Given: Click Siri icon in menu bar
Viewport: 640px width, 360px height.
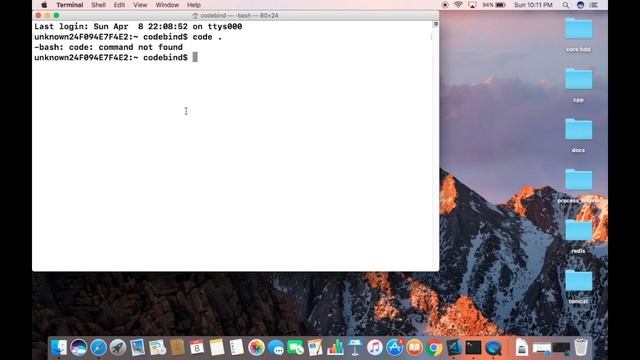Looking at the screenshot, I should (580, 5).
